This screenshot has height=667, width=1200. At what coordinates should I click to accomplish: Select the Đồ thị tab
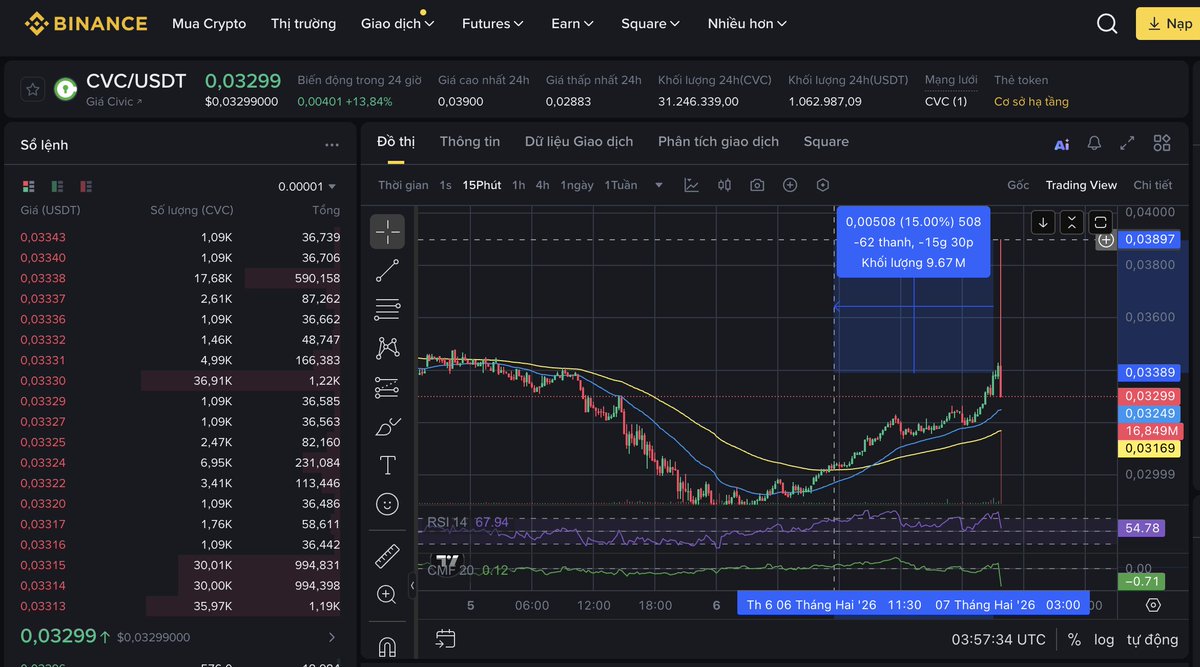click(x=396, y=142)
